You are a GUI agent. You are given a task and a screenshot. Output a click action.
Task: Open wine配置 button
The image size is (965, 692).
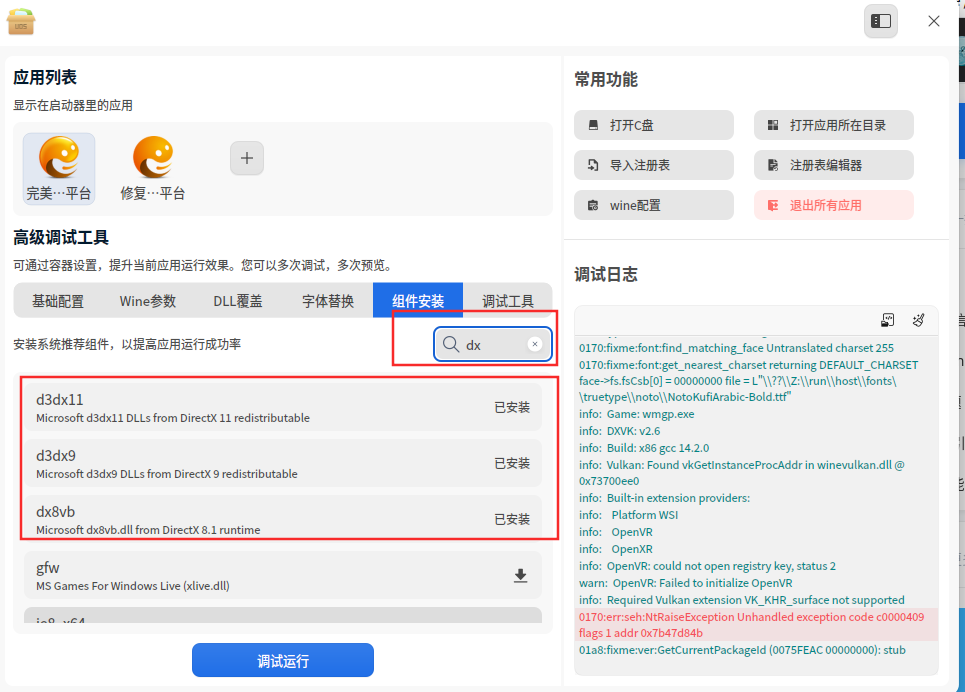pyautogui.click(x=654, y=205)
